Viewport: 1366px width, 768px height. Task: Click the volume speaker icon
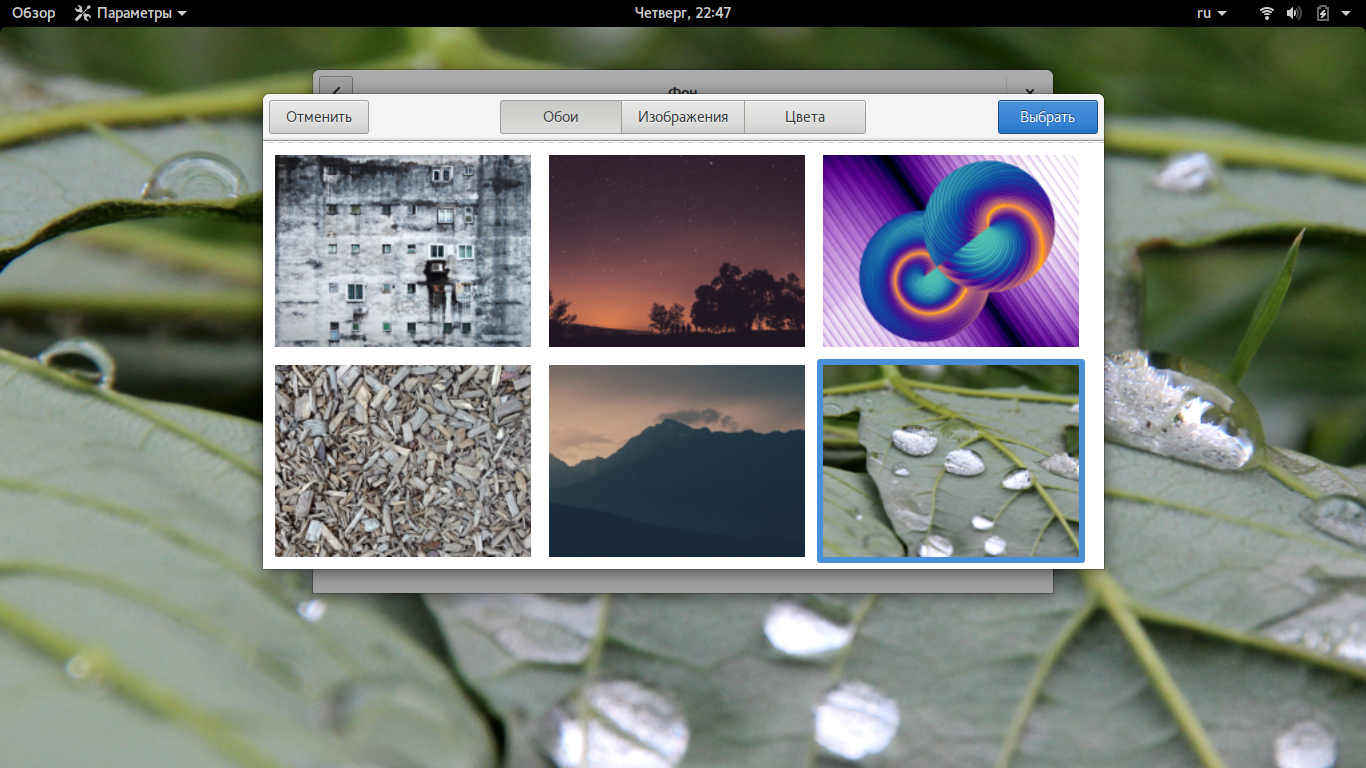click(1294, 13)
